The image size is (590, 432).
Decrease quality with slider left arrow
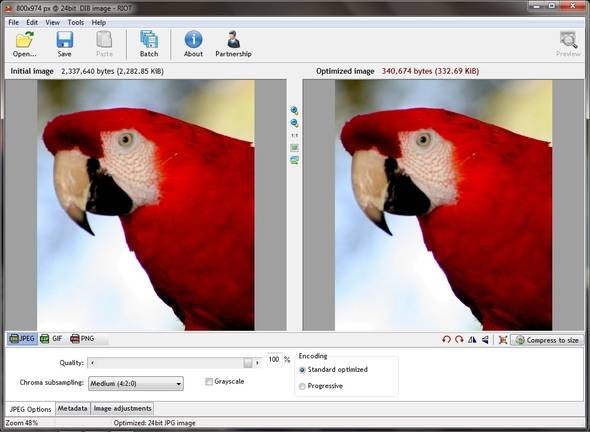[92, 363]
